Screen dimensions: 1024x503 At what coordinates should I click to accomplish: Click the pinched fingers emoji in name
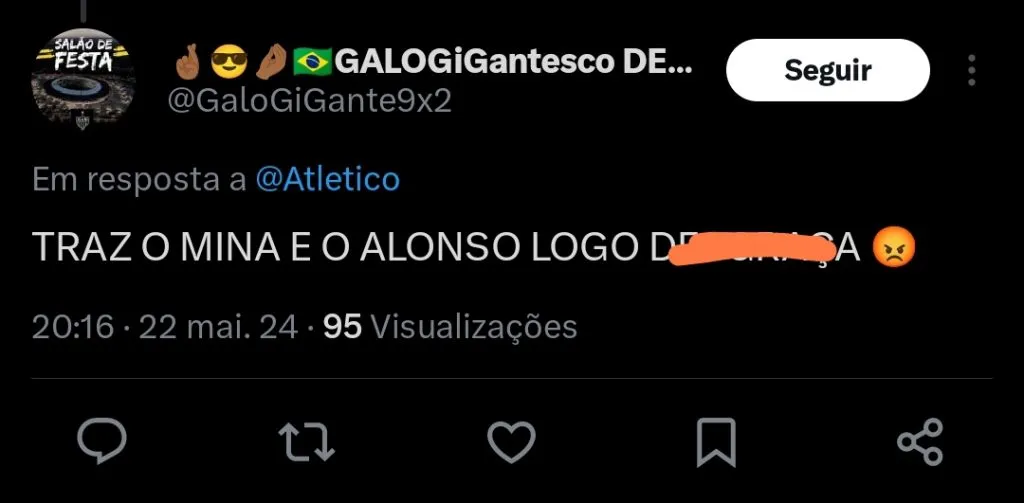point(270,61)
